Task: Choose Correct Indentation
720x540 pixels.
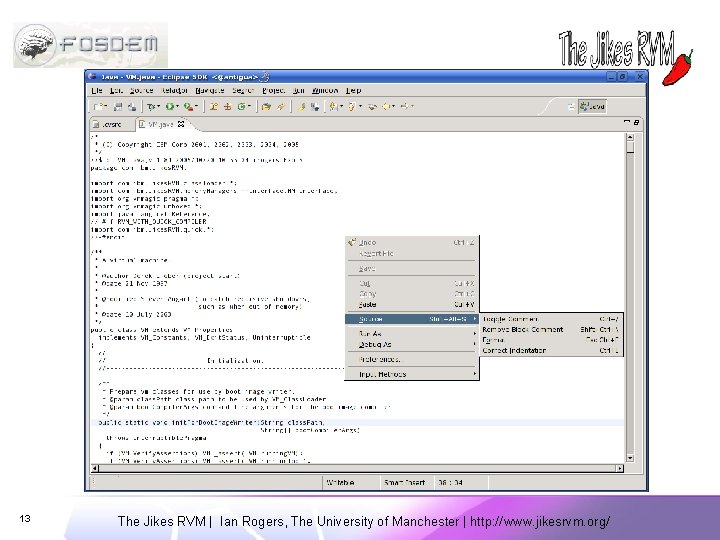Action: click(x=551, y=350)
